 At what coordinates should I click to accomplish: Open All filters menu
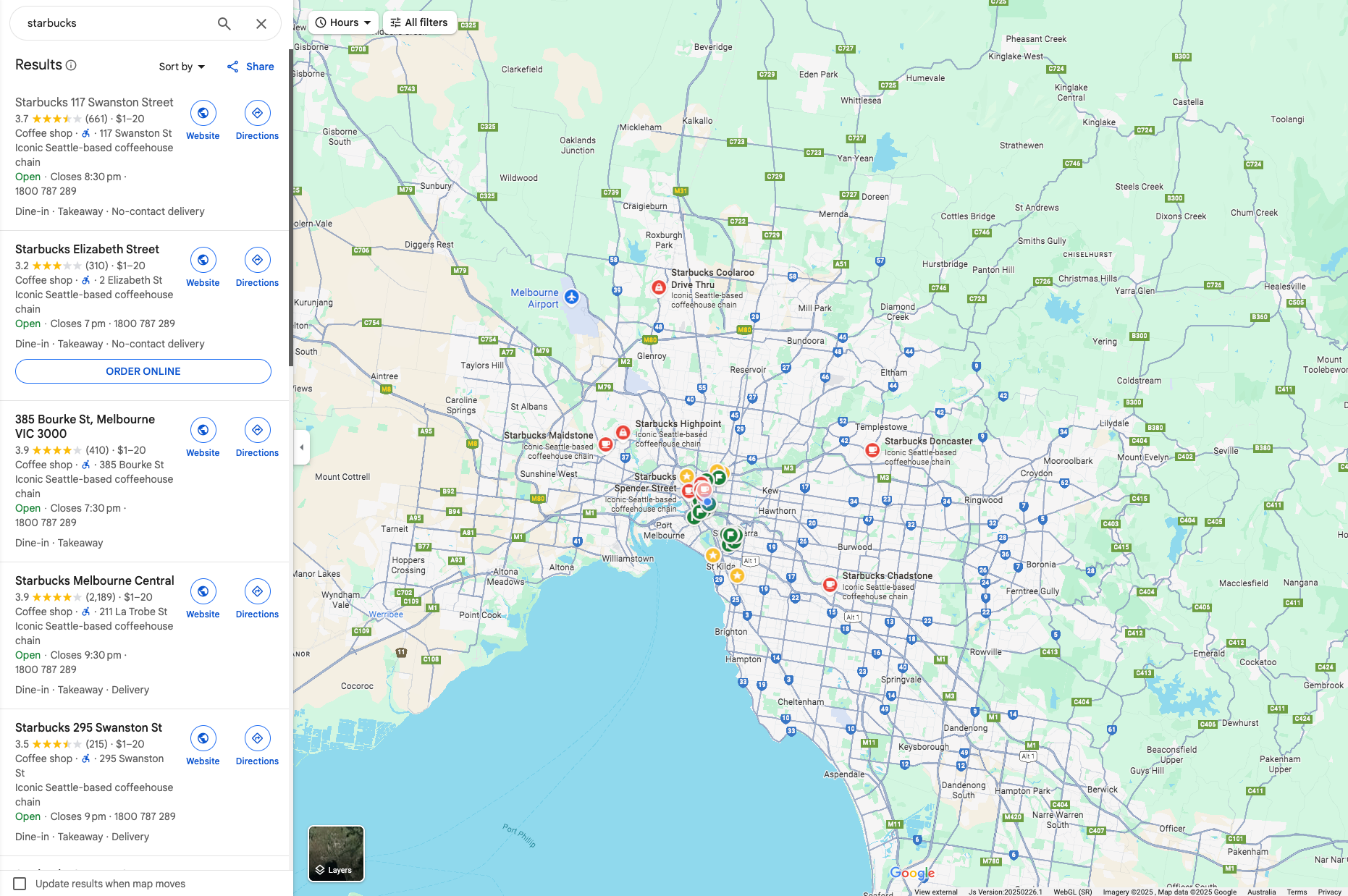pos(419,22)
